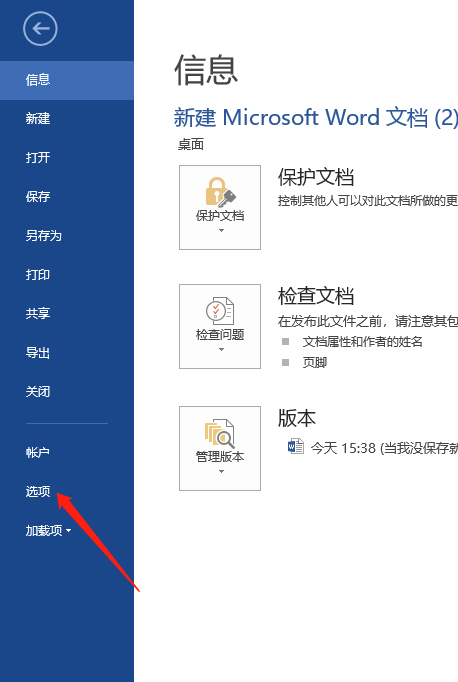This screenshot has width=458, height=682.
Task: Click the back arrow circle icon
Action: pyautogui.click(x=40, y=29)
